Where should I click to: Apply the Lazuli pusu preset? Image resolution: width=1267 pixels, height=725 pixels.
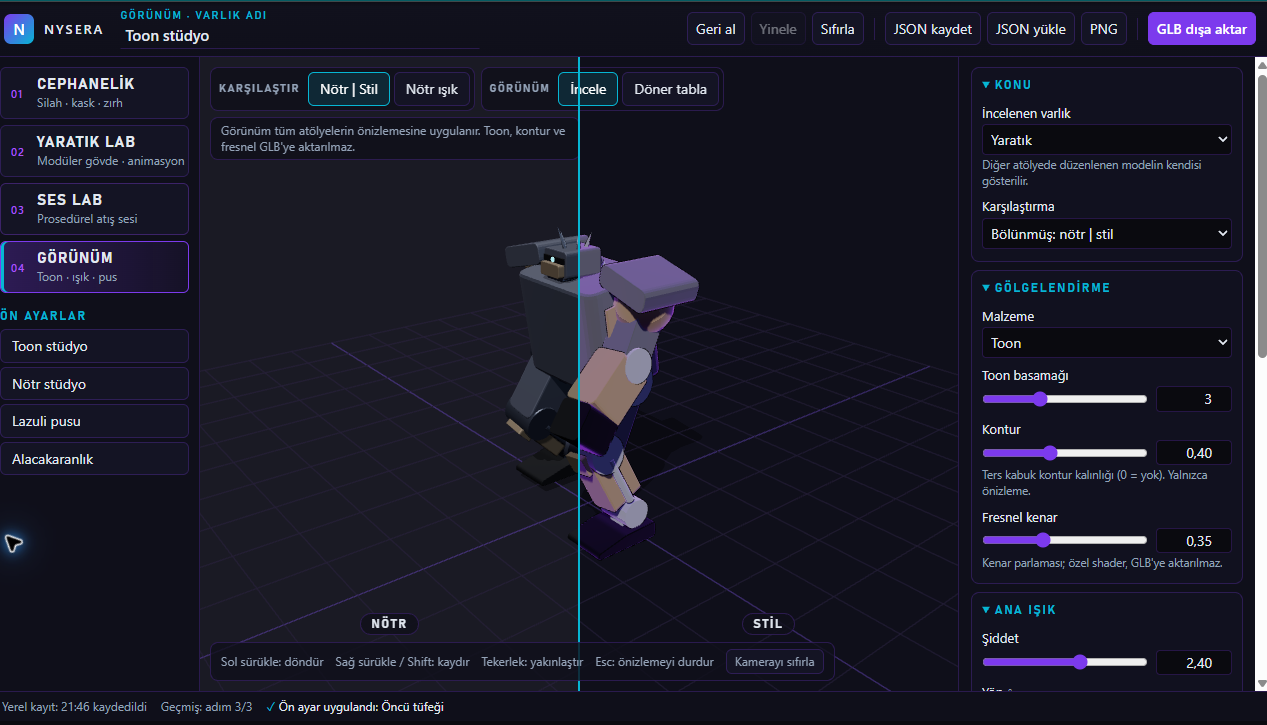pyautogui.click(x=95, y=422)
